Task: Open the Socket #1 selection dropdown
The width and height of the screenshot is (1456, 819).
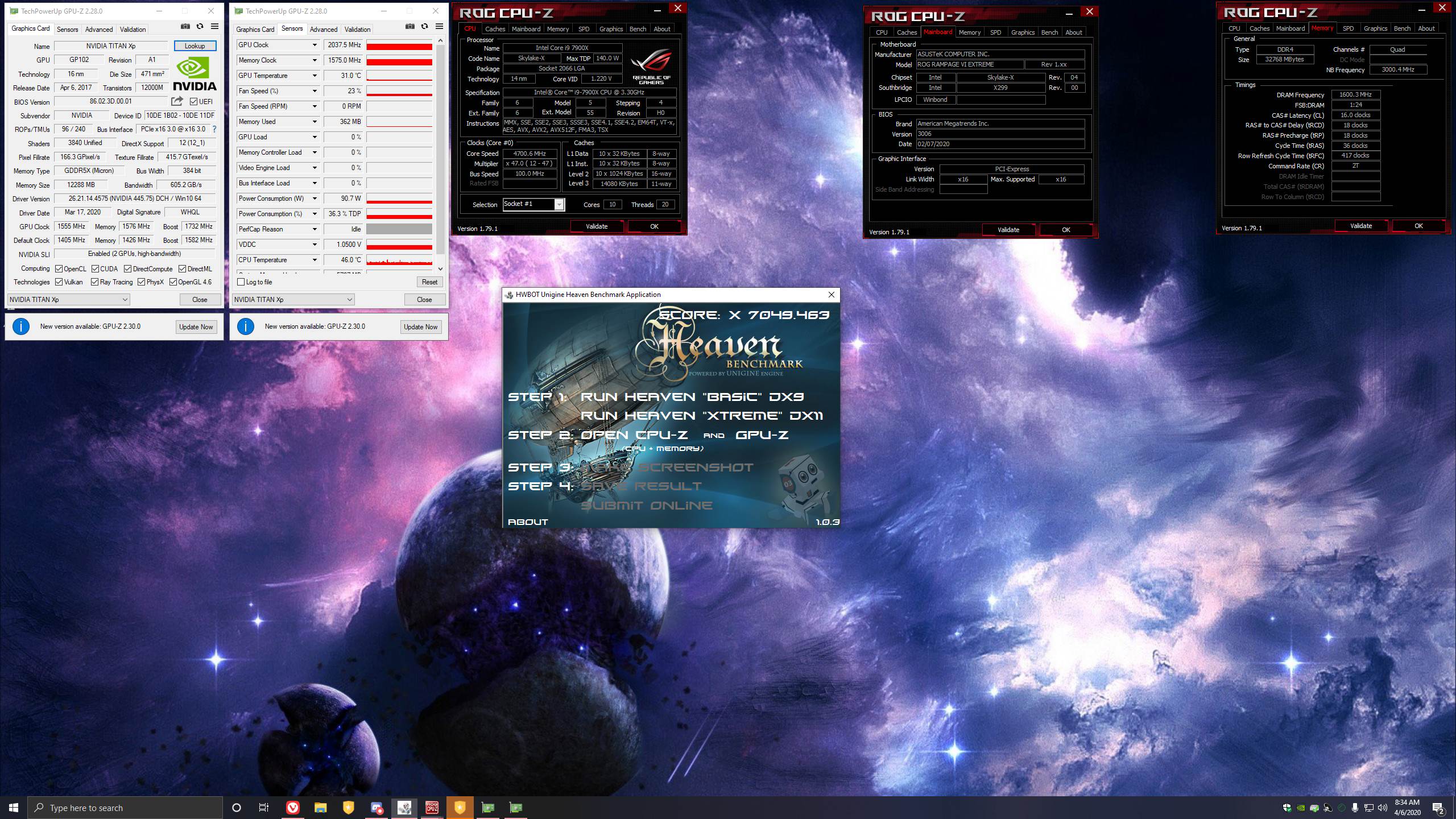Action: [x=533, y=204]
